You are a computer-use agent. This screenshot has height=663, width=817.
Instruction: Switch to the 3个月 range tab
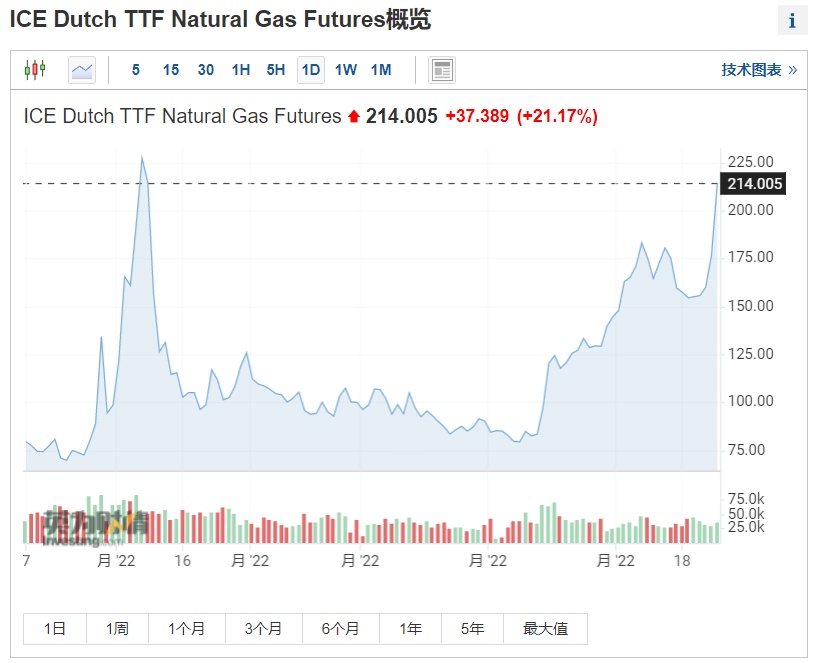pyautogui.click(x=263, y=629)
